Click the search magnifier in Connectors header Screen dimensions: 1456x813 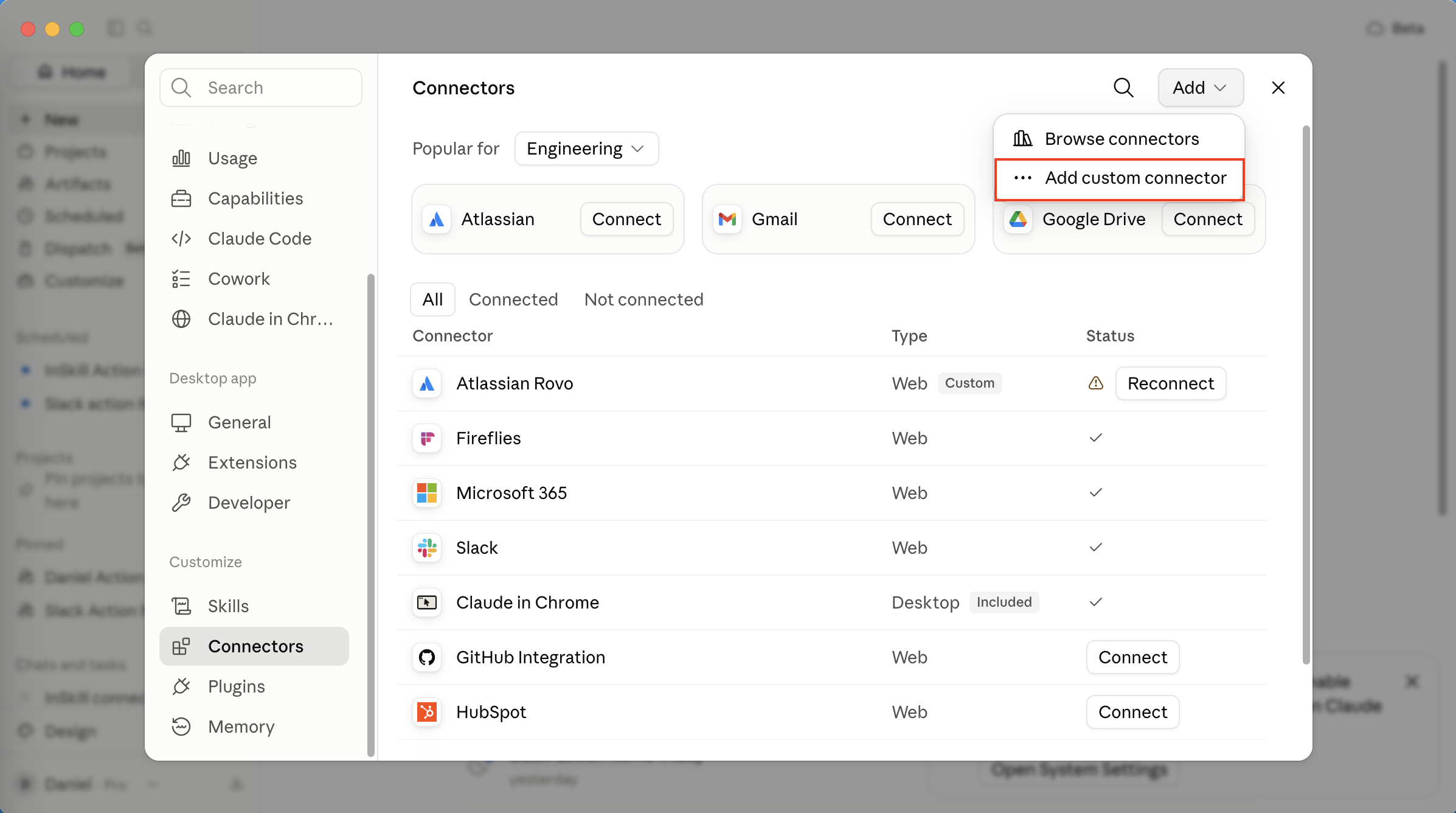point(1123,88)
